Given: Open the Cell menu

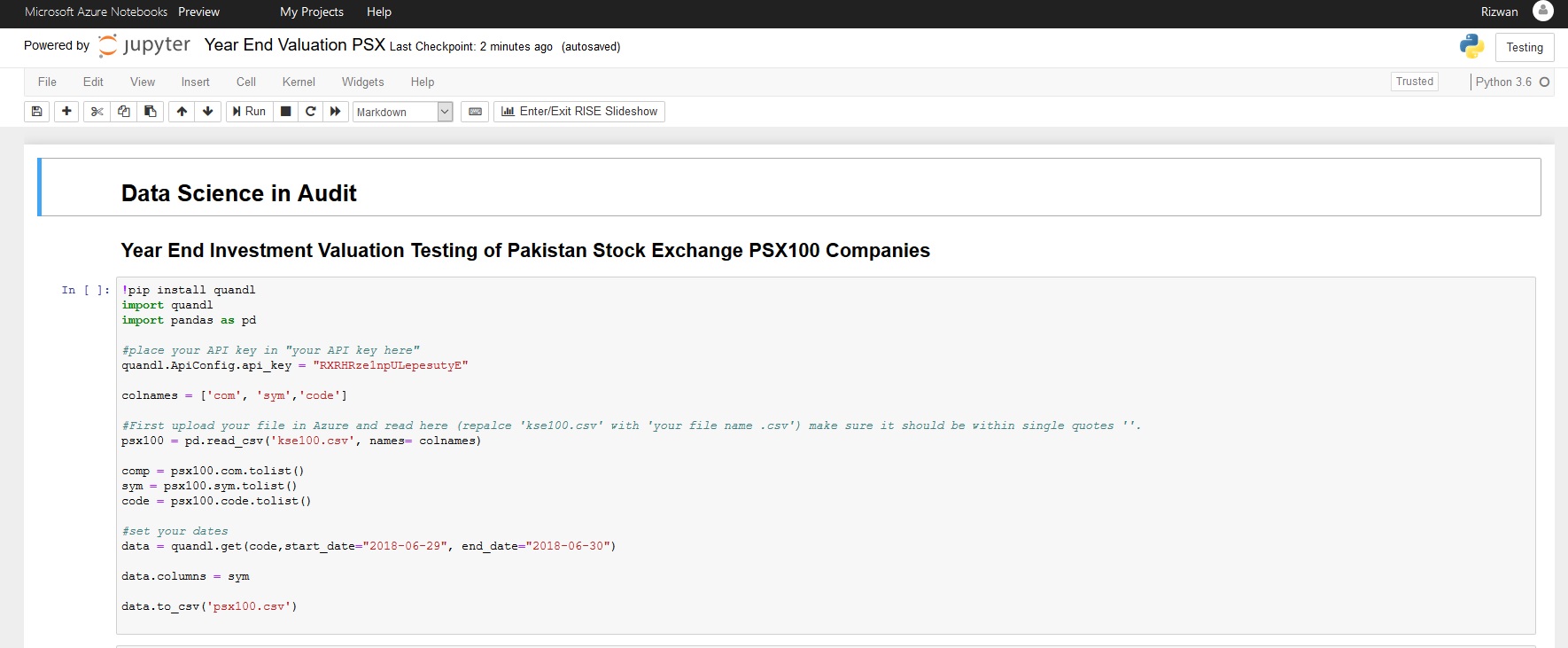Looking at the screenshot, I should click(x=246, y=82).
